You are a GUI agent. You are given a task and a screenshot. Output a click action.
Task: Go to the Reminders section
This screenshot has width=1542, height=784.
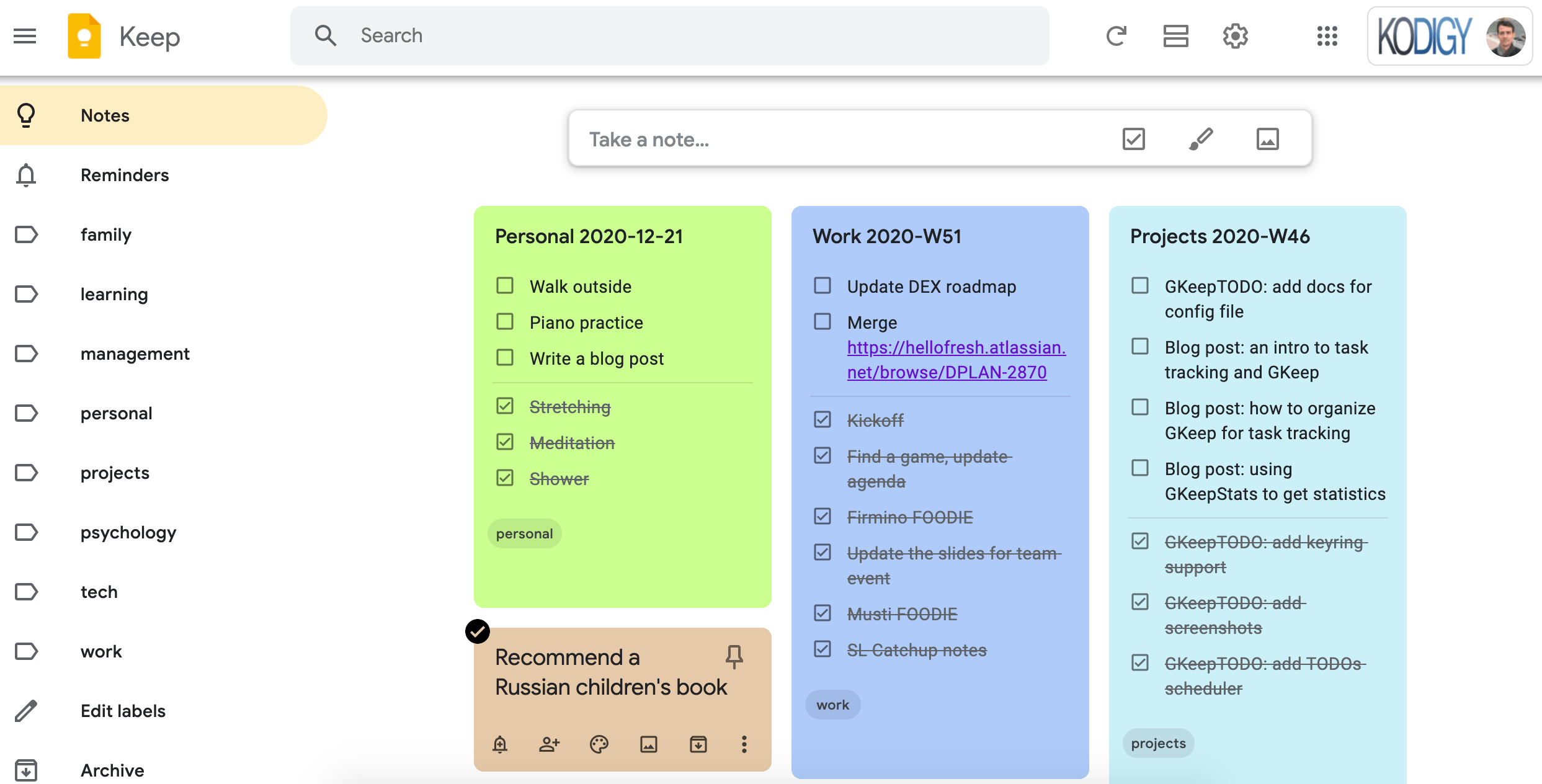click(x=124, y=175)
